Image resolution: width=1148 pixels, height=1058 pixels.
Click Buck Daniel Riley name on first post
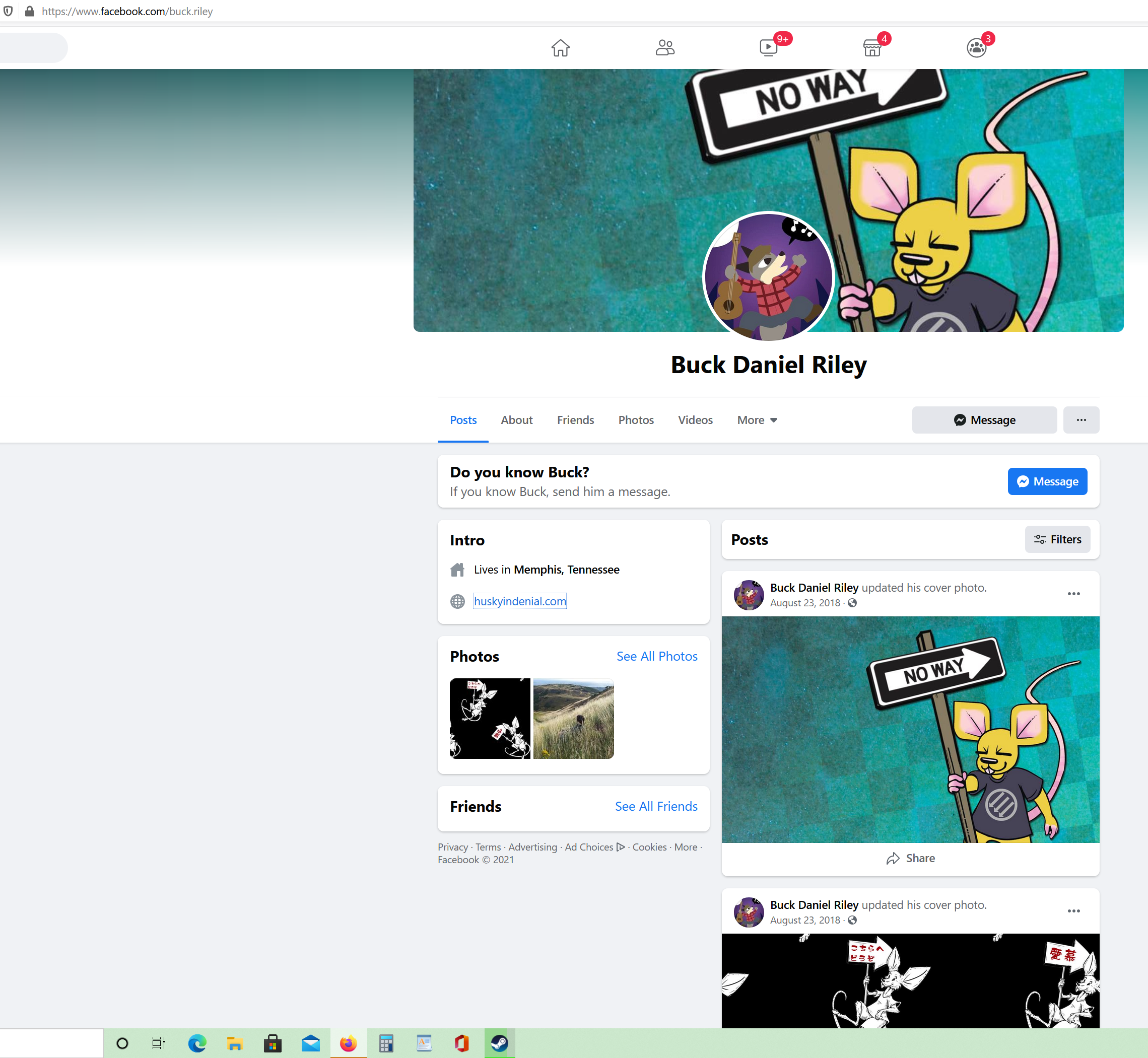[x=814, y=587]
